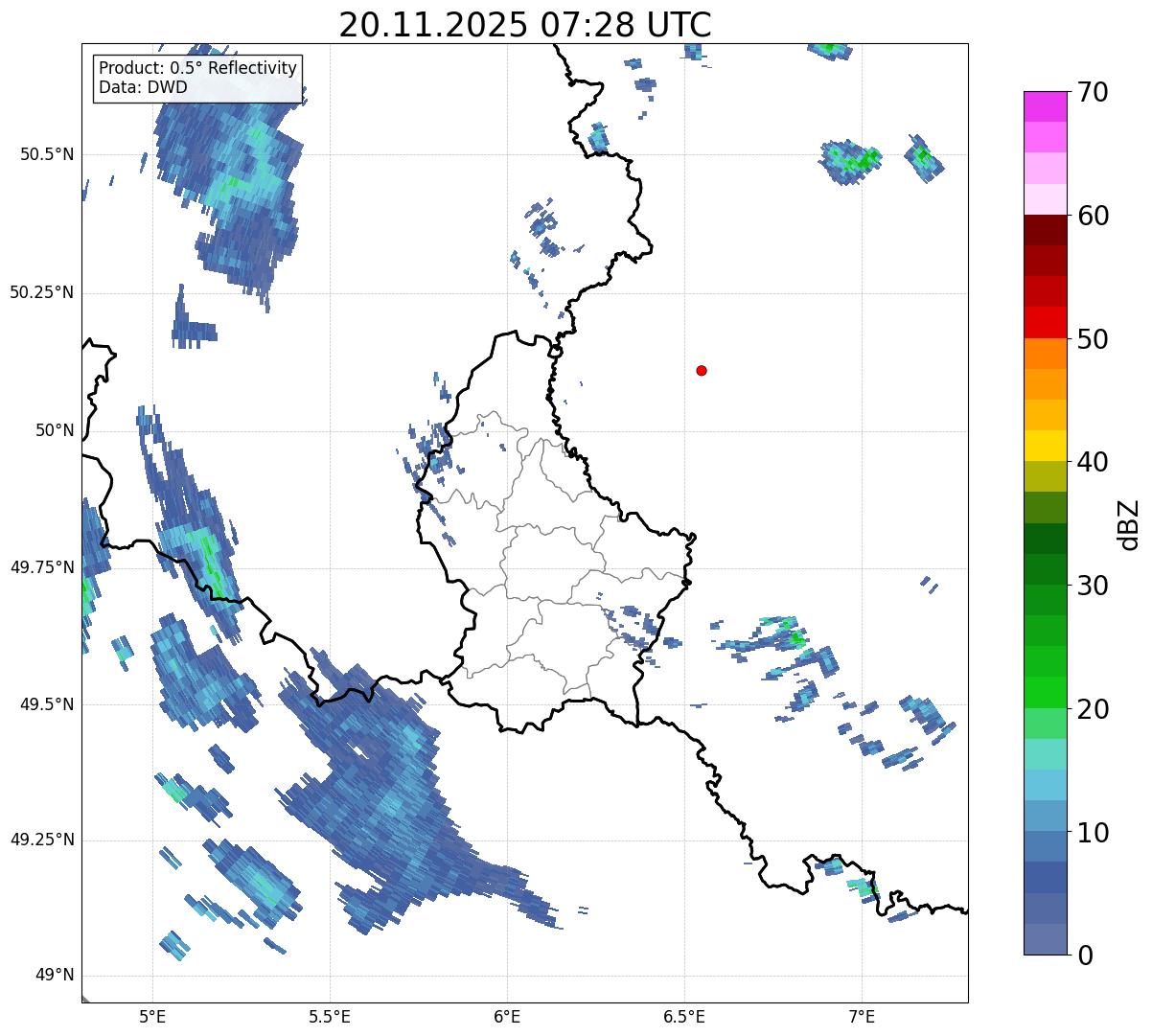Click the 5.5°E longitude label
Viewport: 1152px width, 1036px height.
pyautogui.click(x=330, y=1016)
